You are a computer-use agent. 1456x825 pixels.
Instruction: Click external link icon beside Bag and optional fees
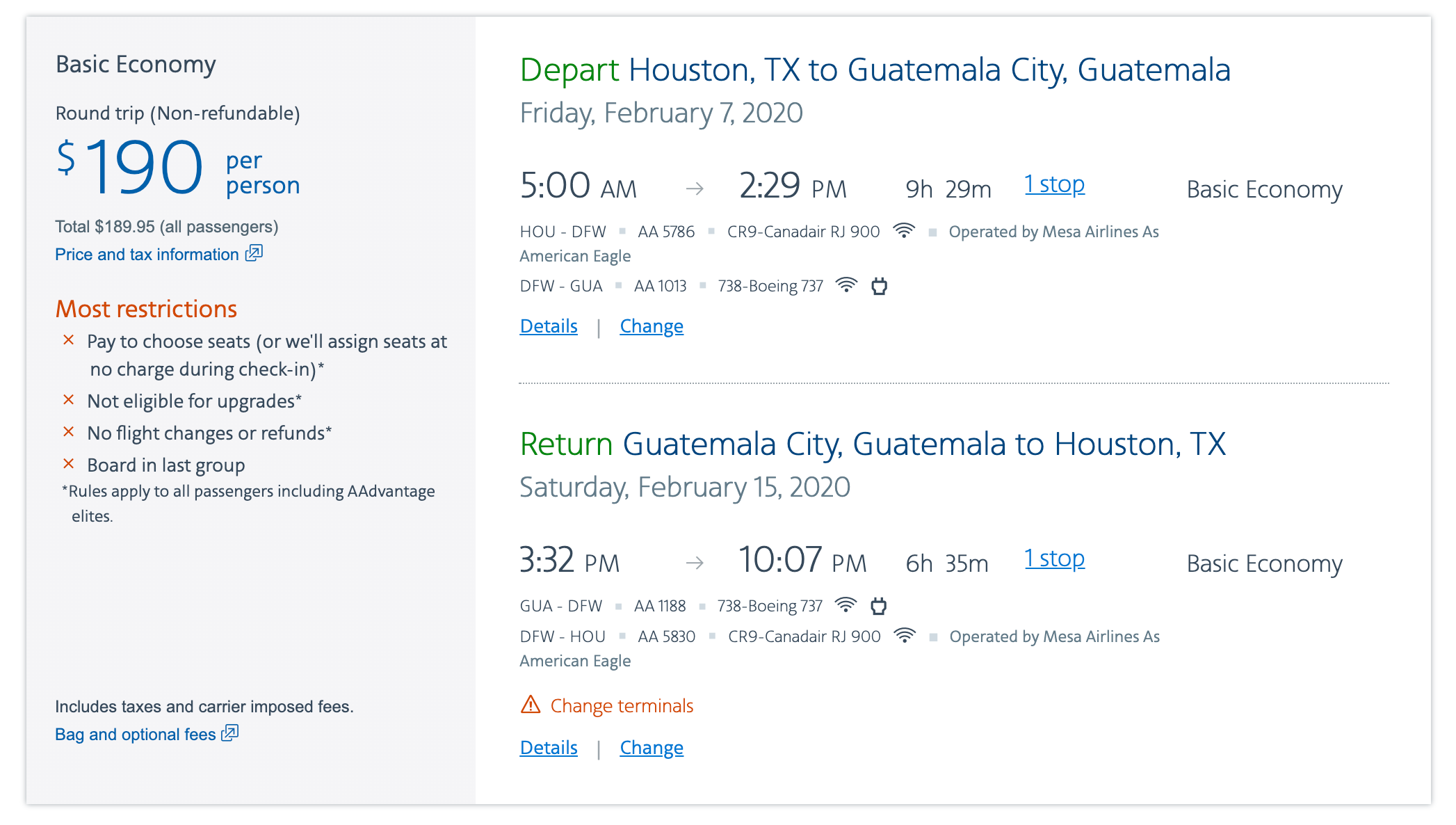tap(230, 733)
